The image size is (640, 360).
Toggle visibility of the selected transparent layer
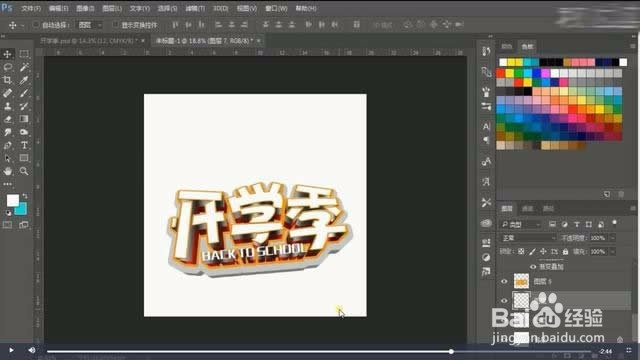pyautogui.click(x=504, y=300)
